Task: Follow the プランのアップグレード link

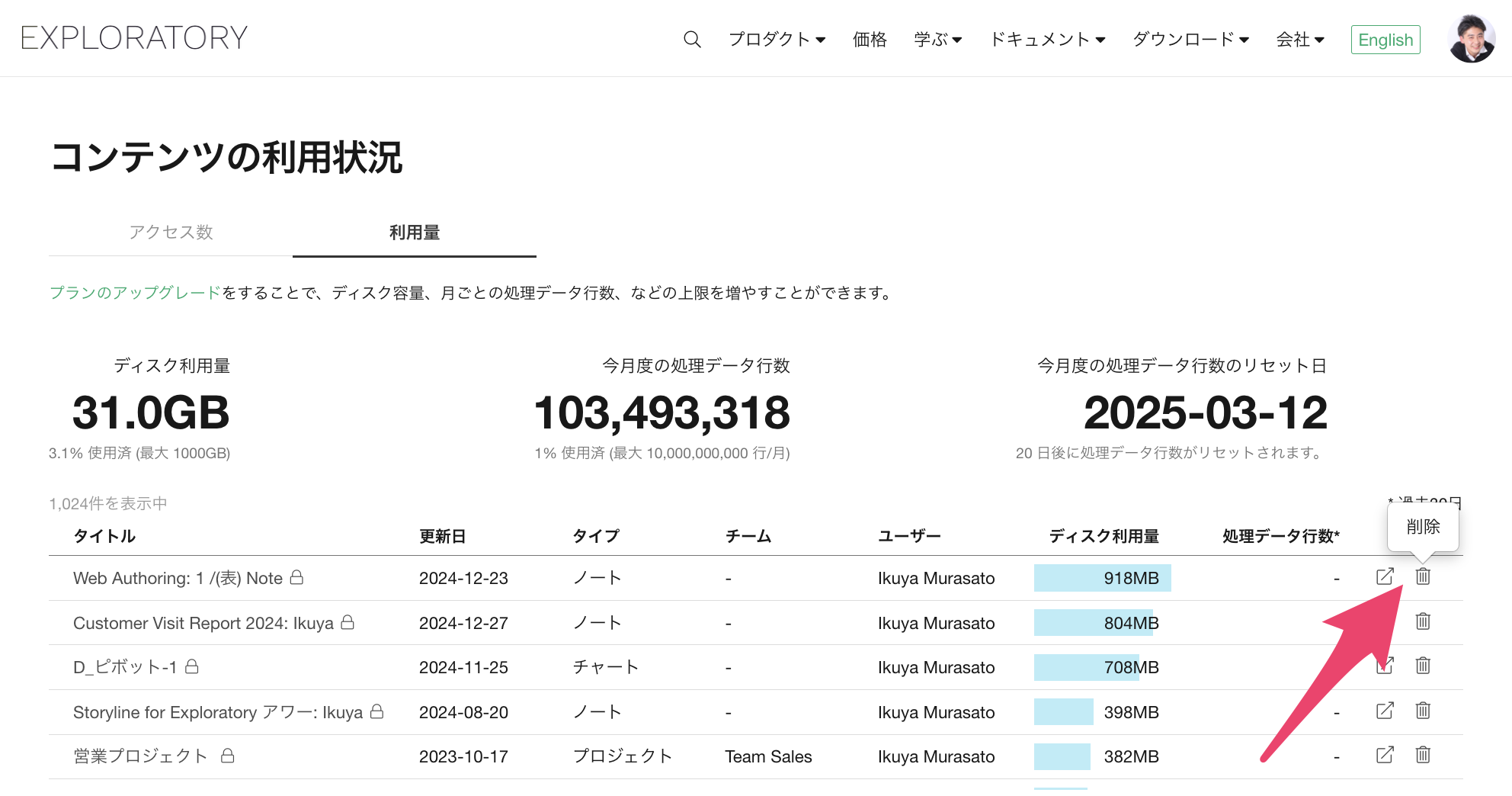Action: pyautogui.click(x=135, y=293)
